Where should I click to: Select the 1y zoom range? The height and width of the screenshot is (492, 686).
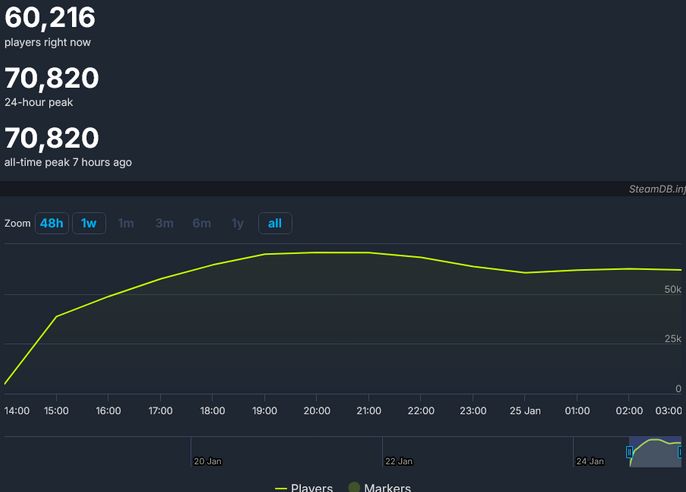[237, 223]
